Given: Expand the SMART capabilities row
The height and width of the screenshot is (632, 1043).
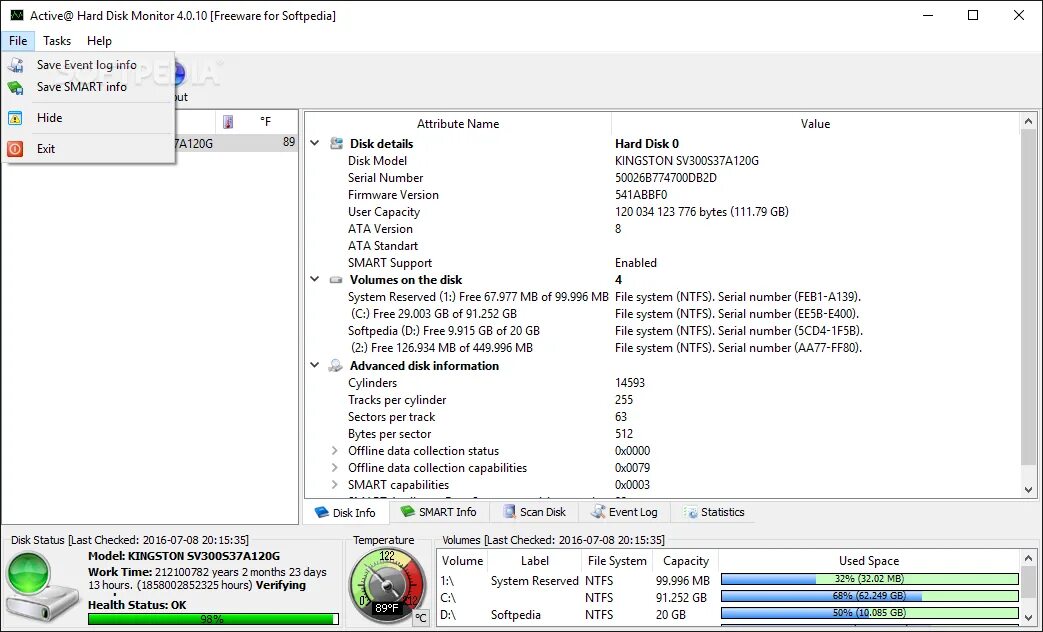Looking at the screenshot, I should [x=335, y=485].
